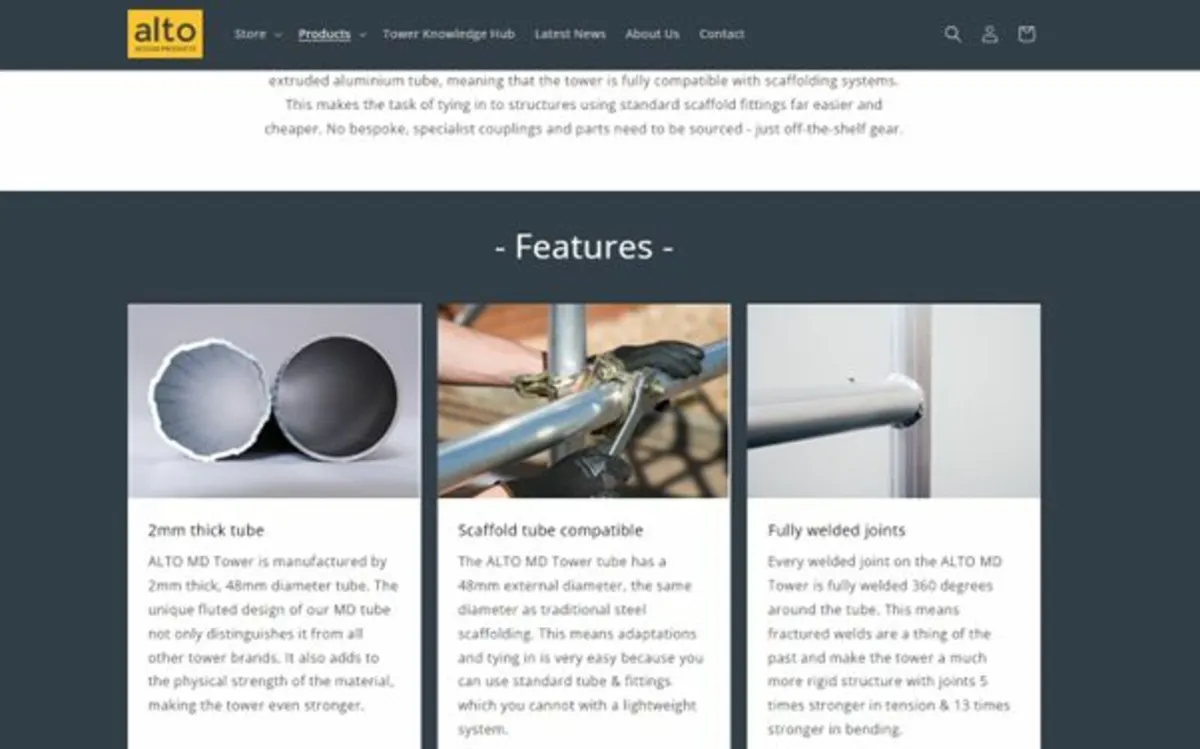The height and width of the screenshot is (749, 1200).
Task: Open the Latest News page
Action: (570, 34)
